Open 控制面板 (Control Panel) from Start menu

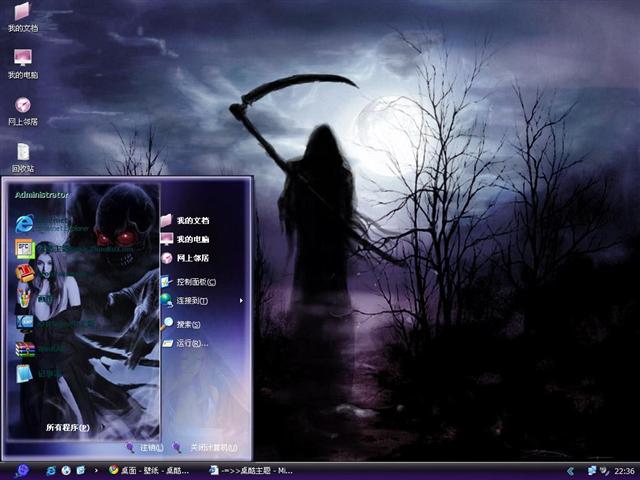(195, 282)
